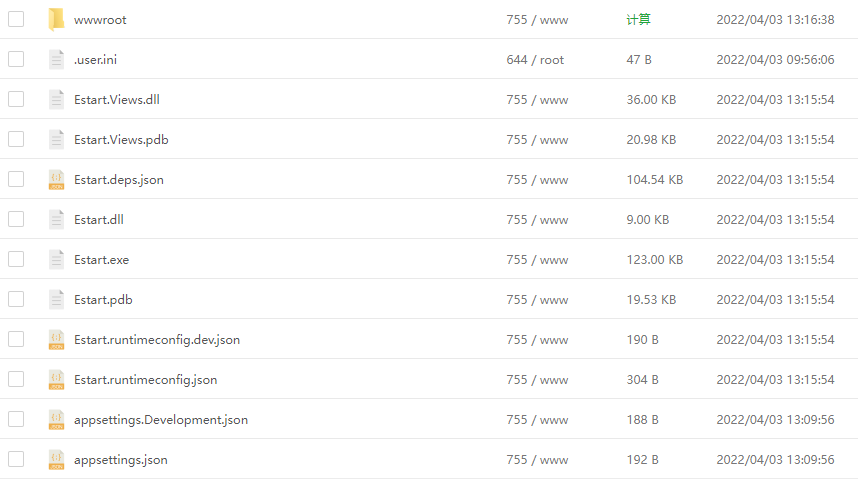The image size is (858, 489).
Task: Click the appsettings.json file icon
Action: tap(56, 459)
